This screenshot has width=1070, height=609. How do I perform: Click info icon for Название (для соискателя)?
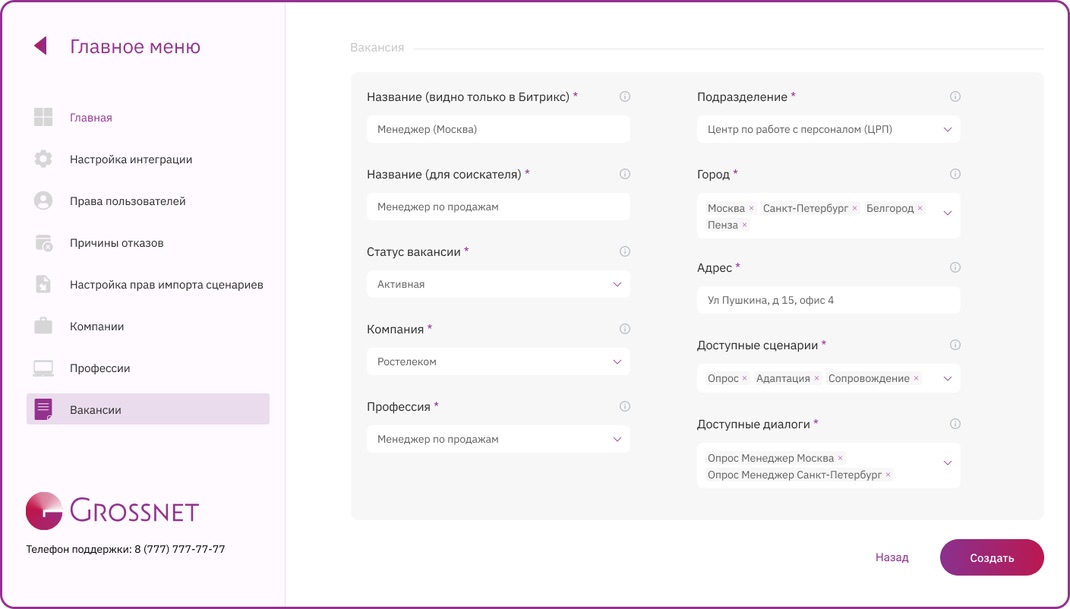coord(624,174)
